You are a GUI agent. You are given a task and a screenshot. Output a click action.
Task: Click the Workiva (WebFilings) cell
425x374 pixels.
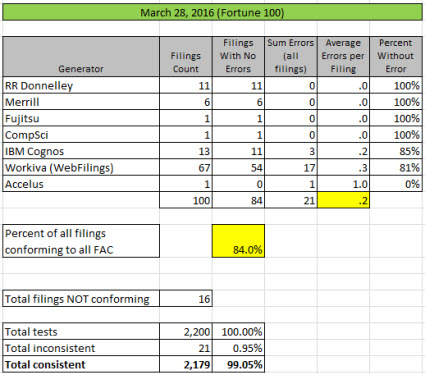[x=81, y=167]
